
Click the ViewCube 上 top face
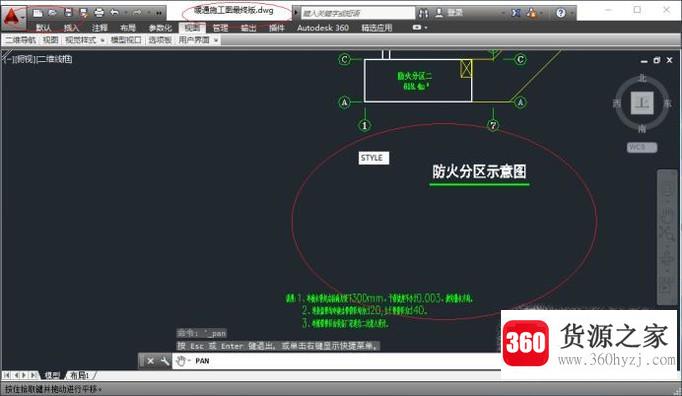pyautogui.click(x=642, y=103)
